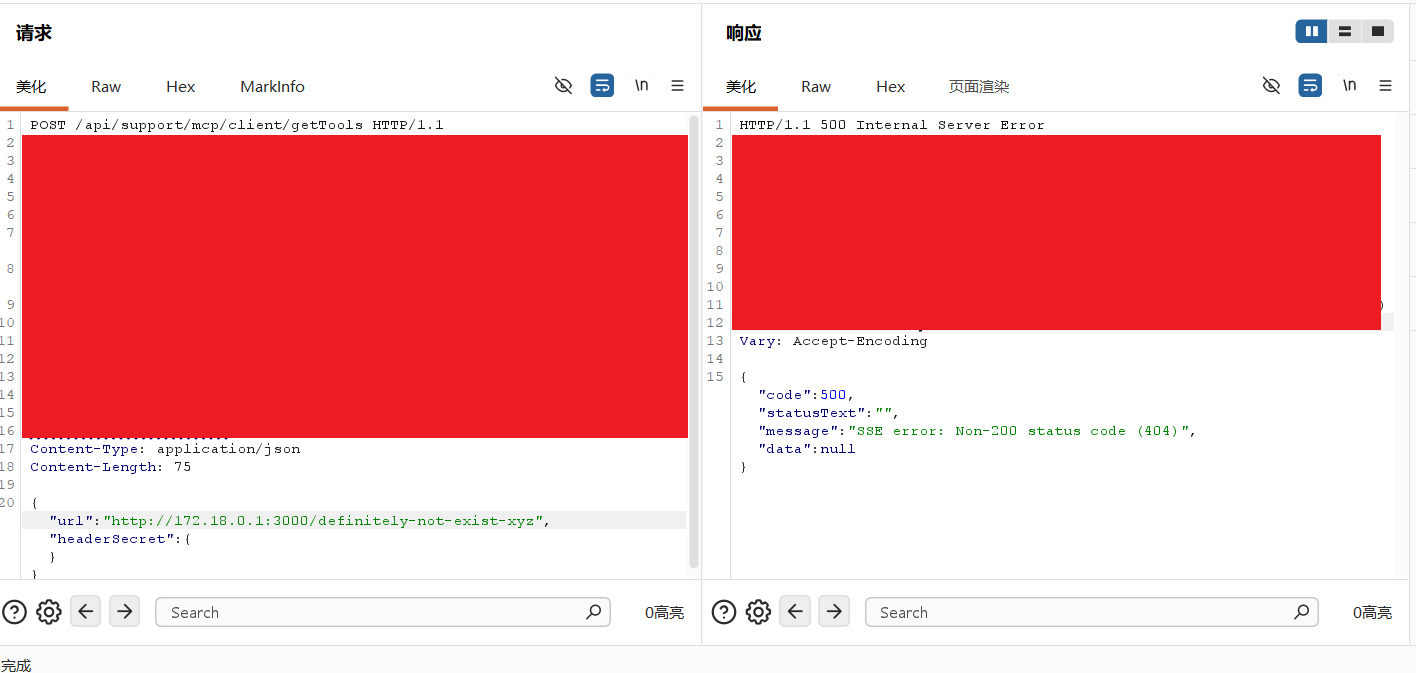Open the MarkInfo tab in request
The height and width of the screenshot is (673, 1416).
click(272, 87)
